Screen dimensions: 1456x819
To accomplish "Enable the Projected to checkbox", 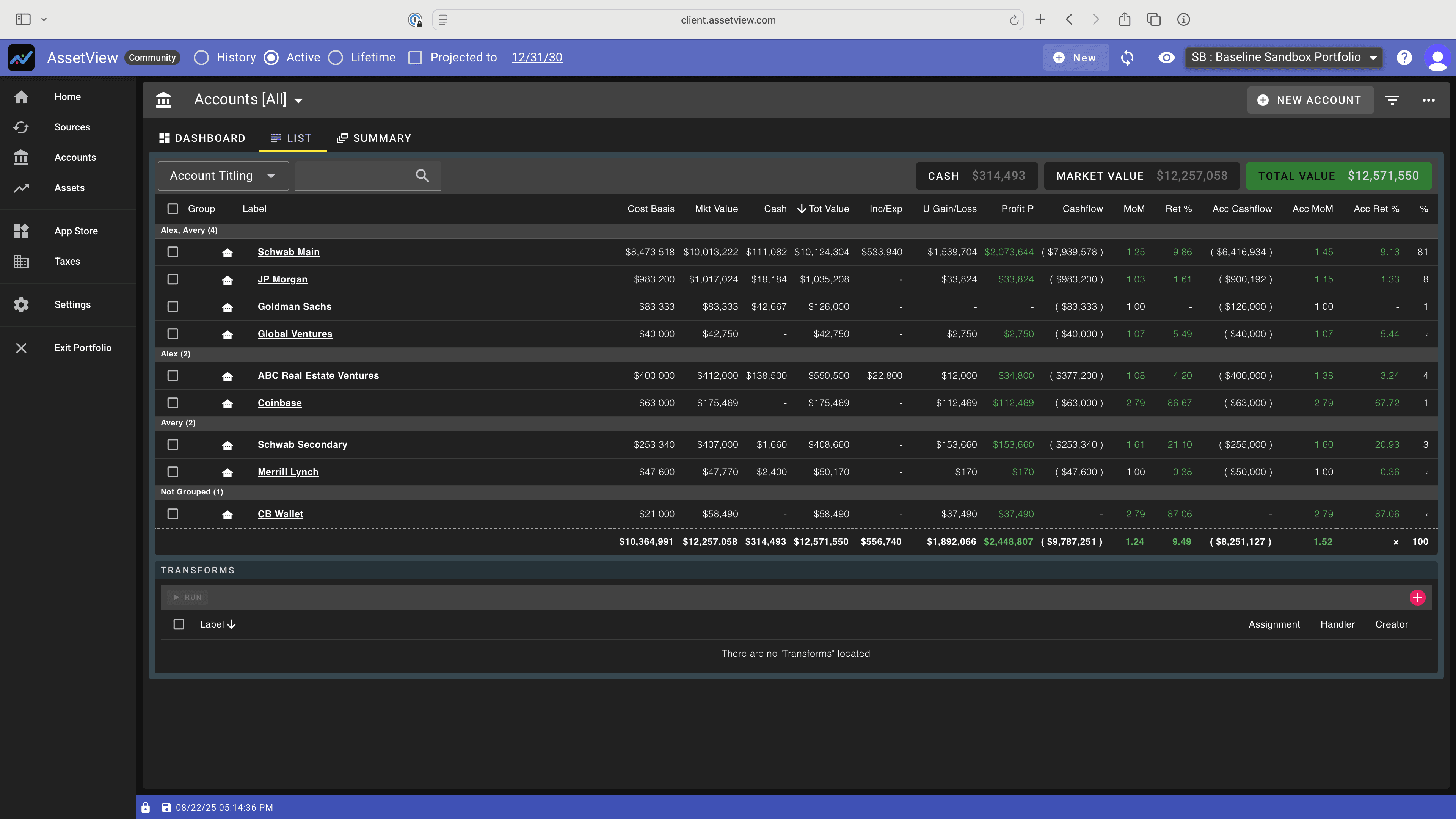I will click(x=416, y=58).
